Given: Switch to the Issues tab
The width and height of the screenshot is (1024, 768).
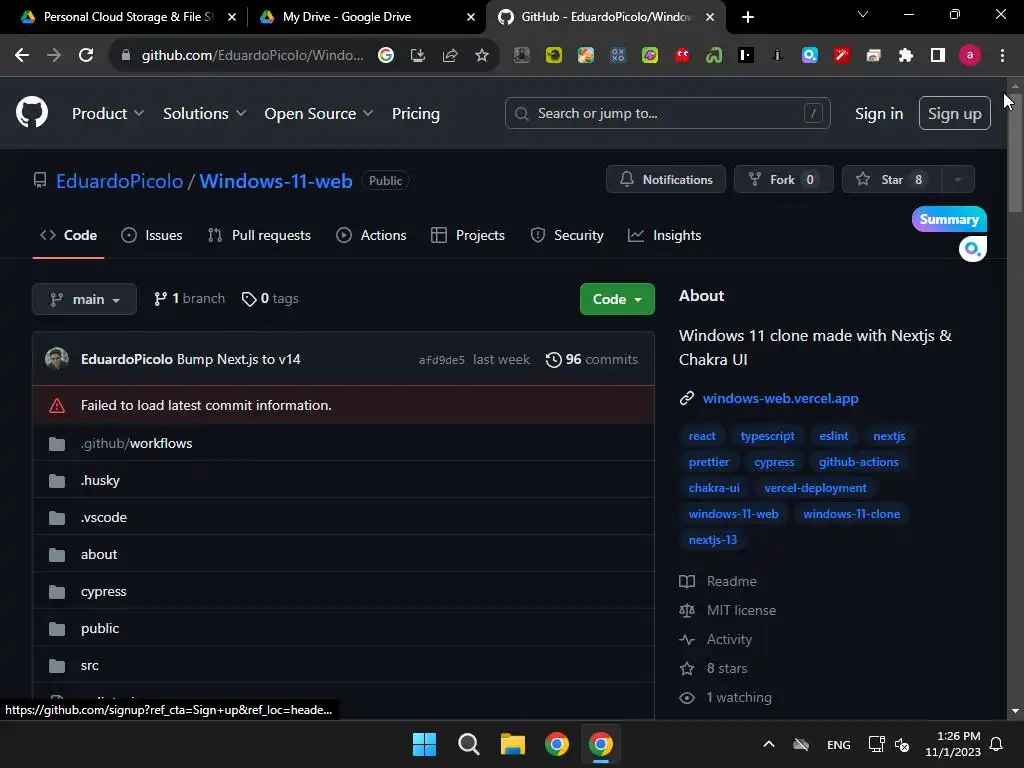Looking at the screenshot, I should [x=152, y=235].
